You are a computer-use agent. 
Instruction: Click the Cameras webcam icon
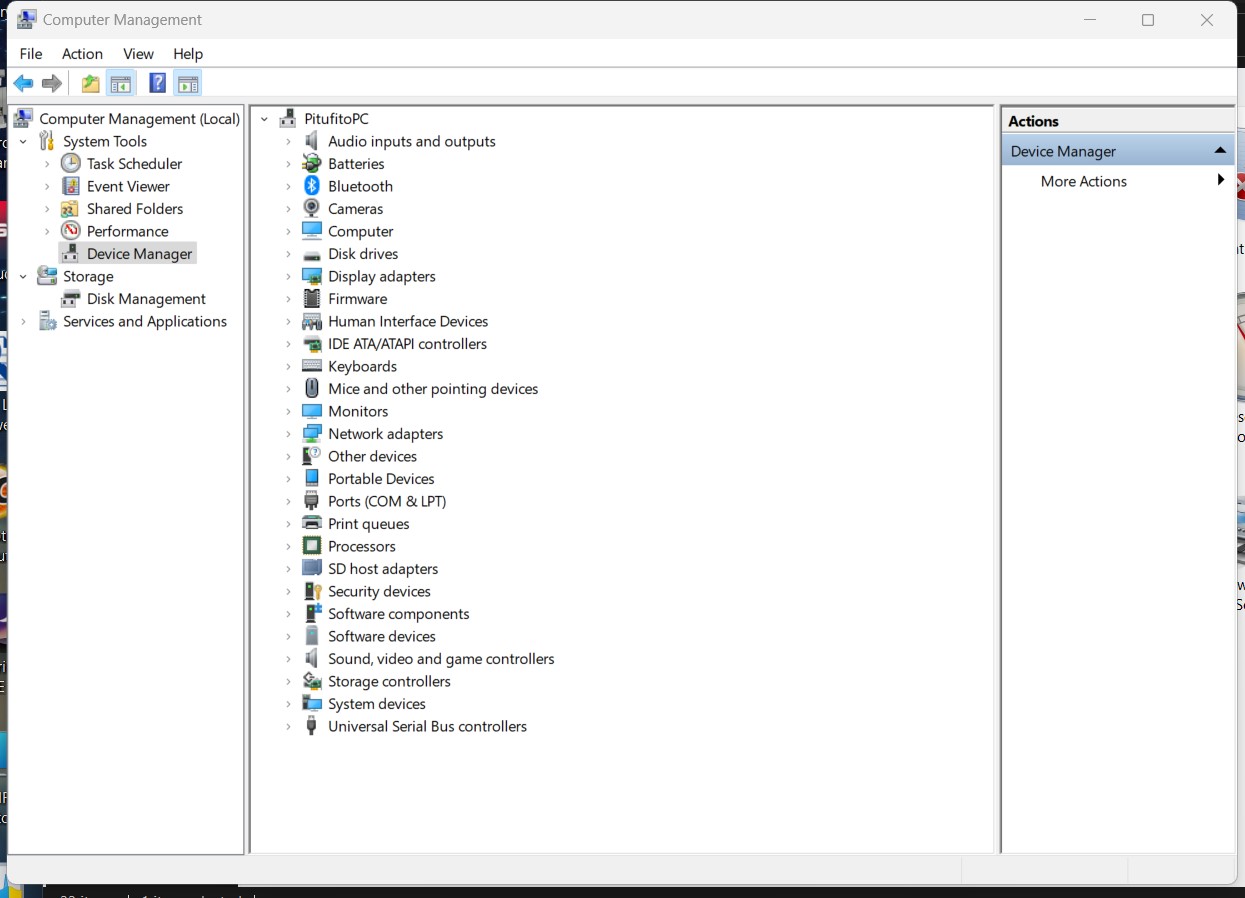(312, 208)
